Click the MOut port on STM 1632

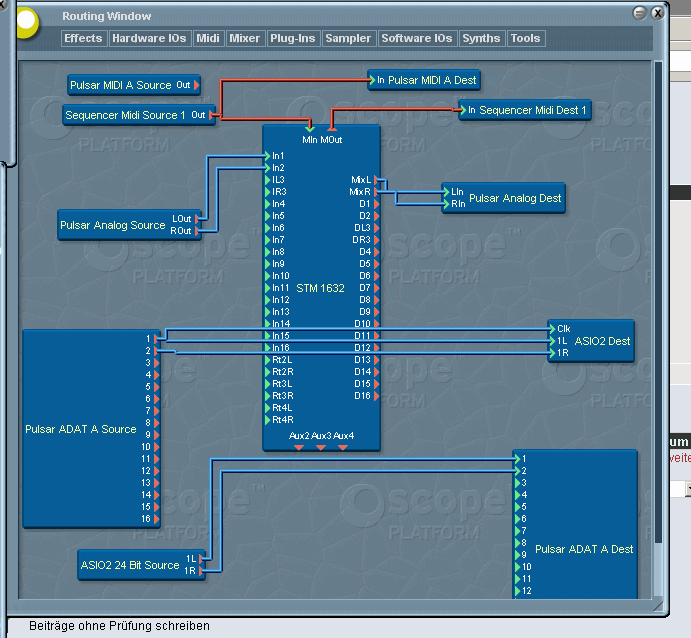[x=332, y=129]
